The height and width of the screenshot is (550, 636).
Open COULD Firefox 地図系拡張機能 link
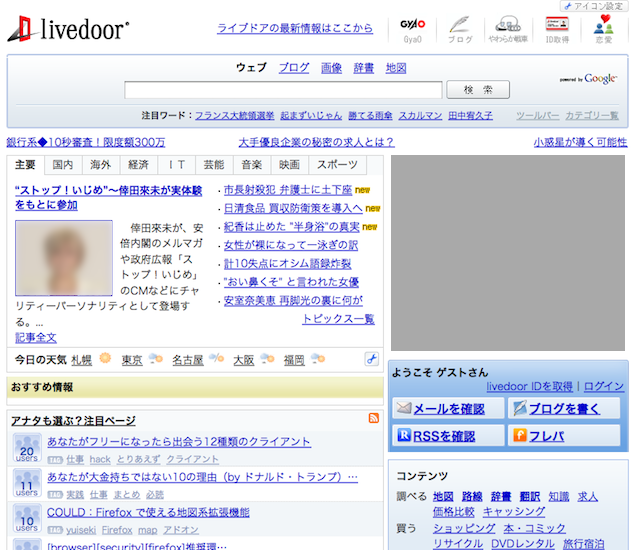coord(148,512)
